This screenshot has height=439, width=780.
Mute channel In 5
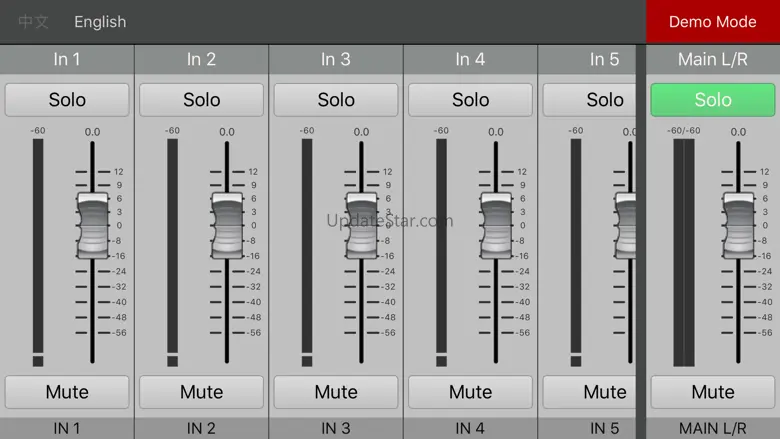(589, 392)
